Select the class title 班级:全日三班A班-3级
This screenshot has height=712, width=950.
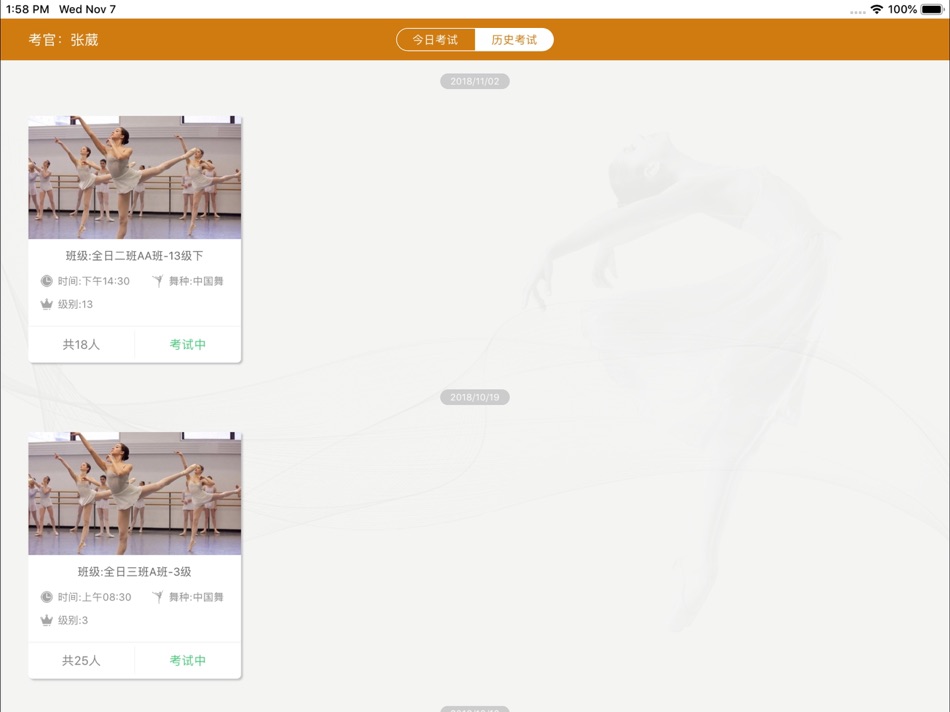coord(135,571)
